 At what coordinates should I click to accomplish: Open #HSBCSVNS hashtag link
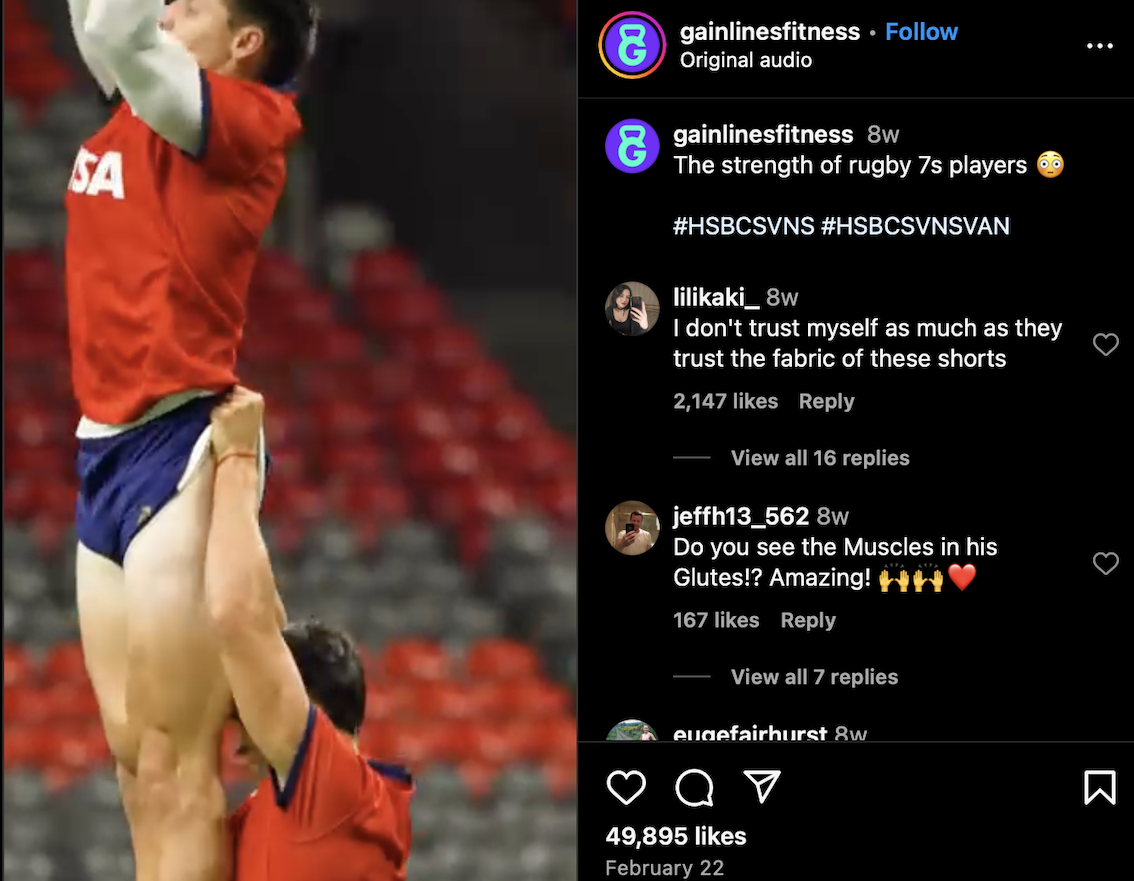(x=743, y=226)
